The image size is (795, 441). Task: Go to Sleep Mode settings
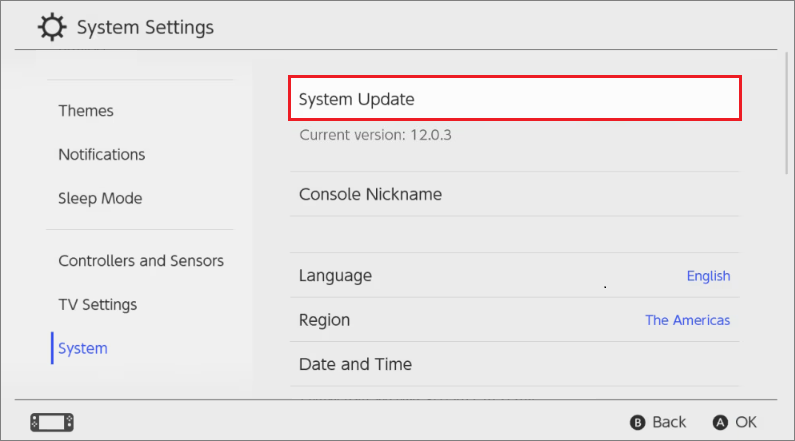[100, 199]
